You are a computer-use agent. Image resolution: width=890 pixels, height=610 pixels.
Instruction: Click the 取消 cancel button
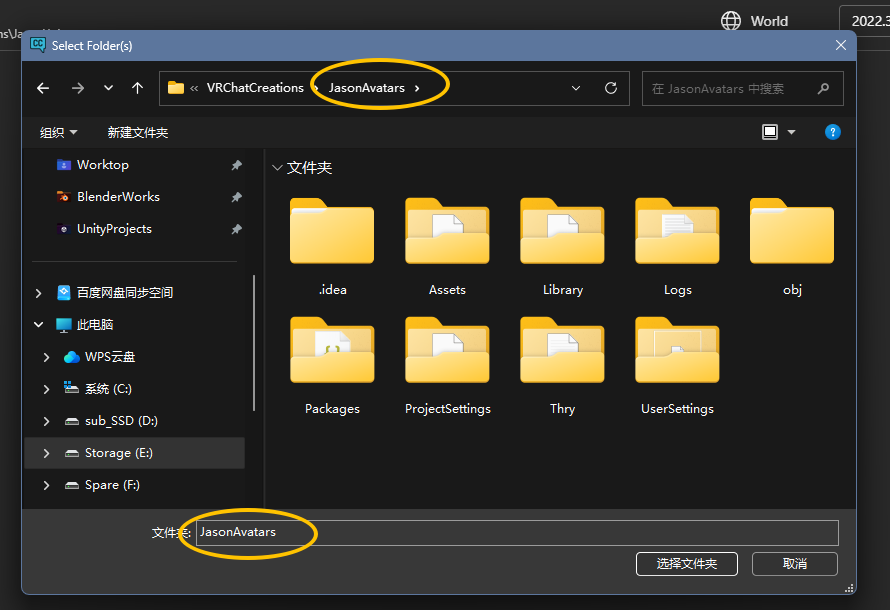pyautogui.click(x=795, y=564)
